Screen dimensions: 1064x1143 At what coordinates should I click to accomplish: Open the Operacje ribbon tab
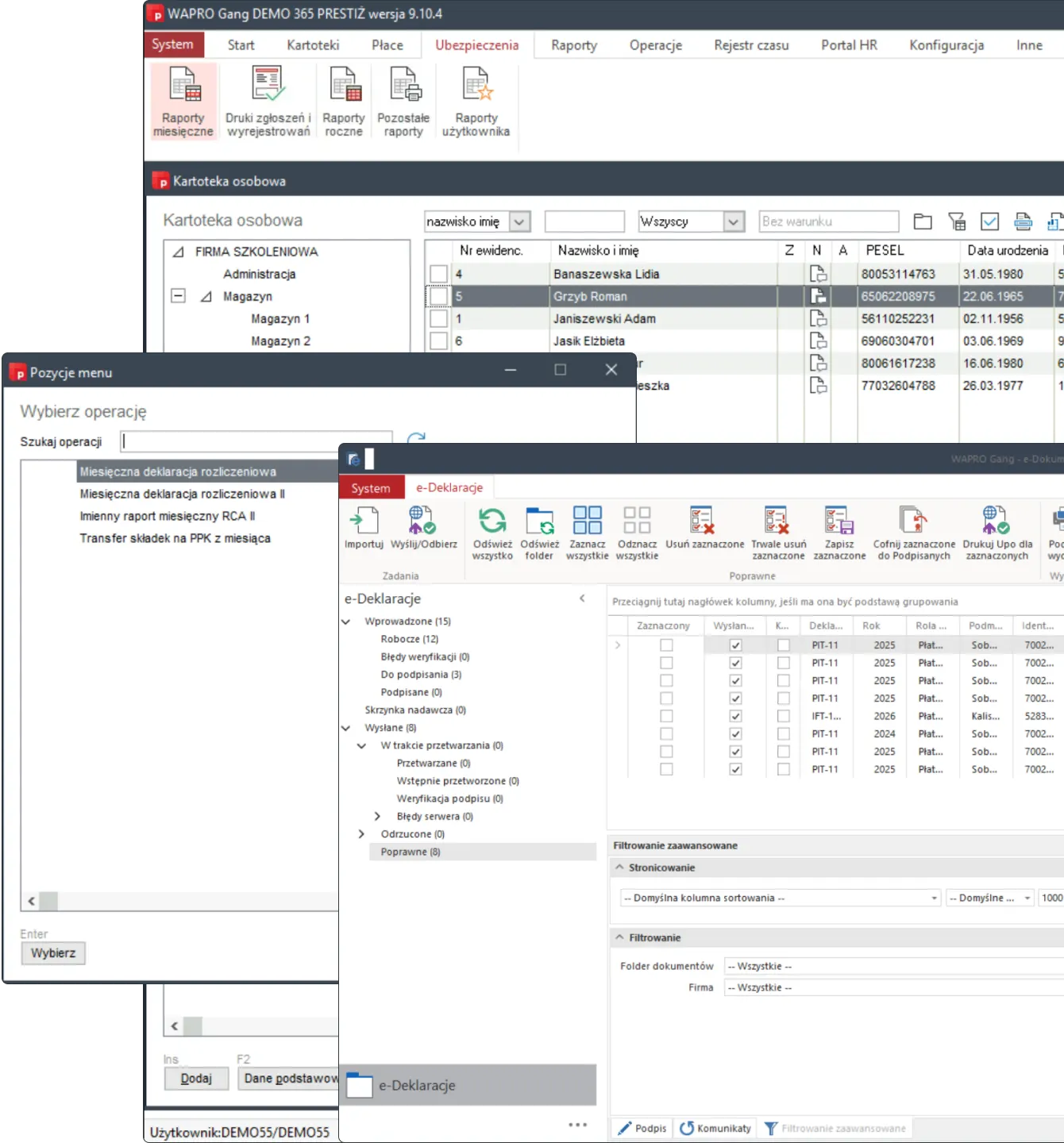pyautogui.click(x=656, y=45)
